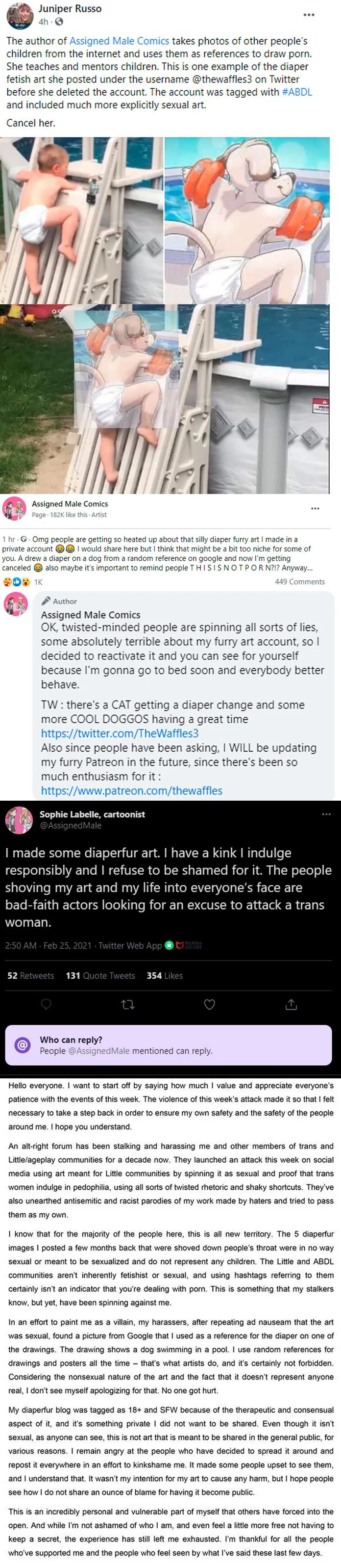This screenshot has width=341, height=1568.
Task: View the 449 Comments thread
Action: [x=299, y=582]
